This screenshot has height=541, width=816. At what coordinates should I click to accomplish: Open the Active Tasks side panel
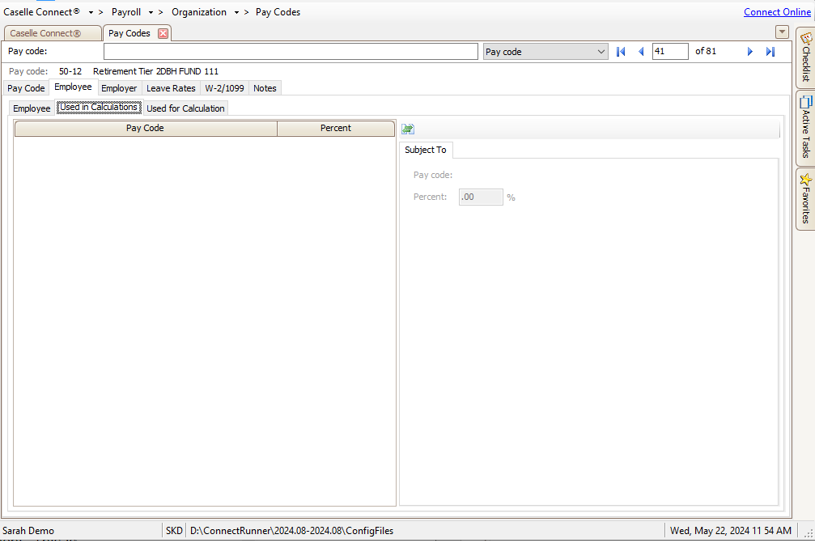[x=805, y=127]
